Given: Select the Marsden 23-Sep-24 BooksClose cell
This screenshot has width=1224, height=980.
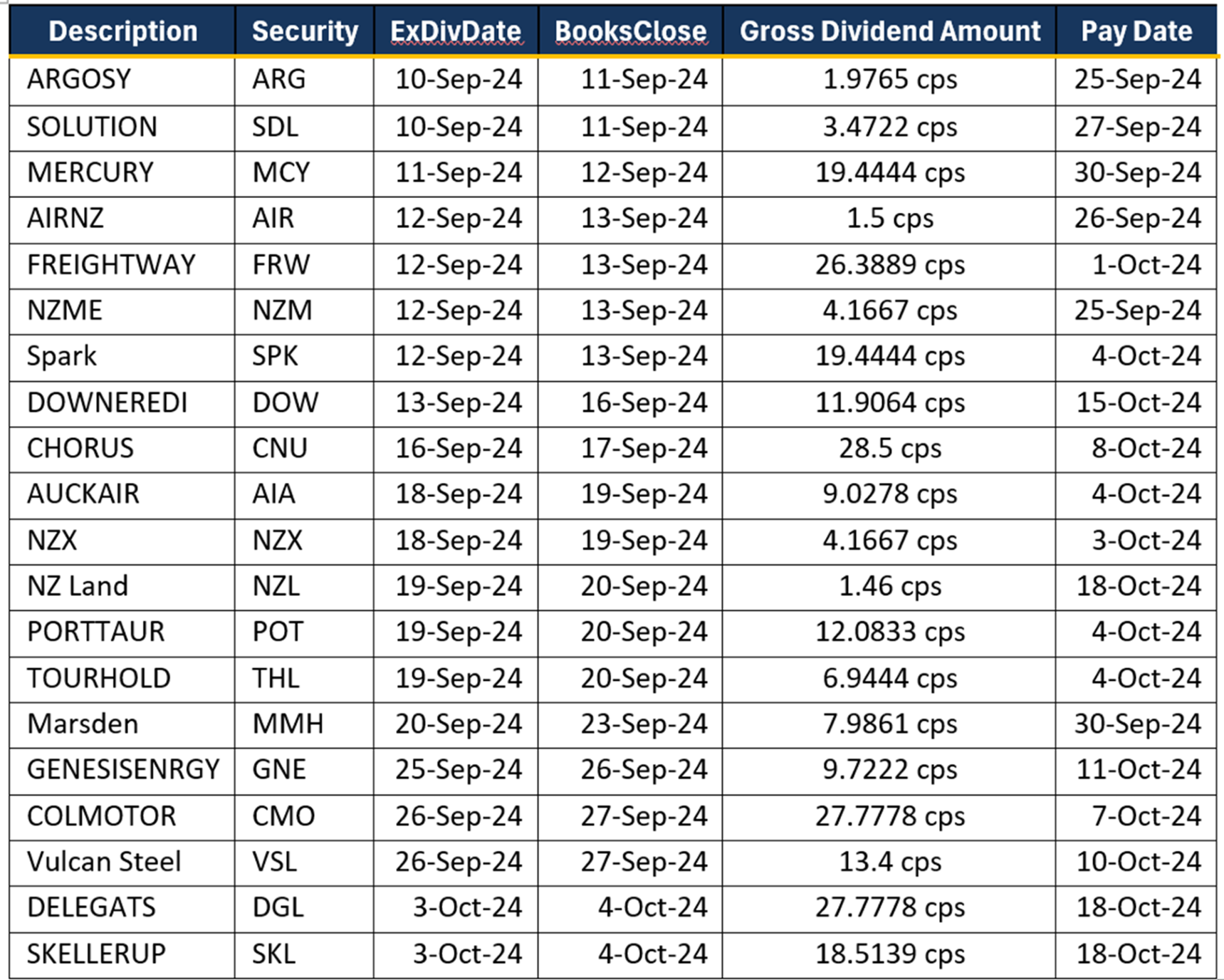Looking at the screenshot, I should click(644, 724).
